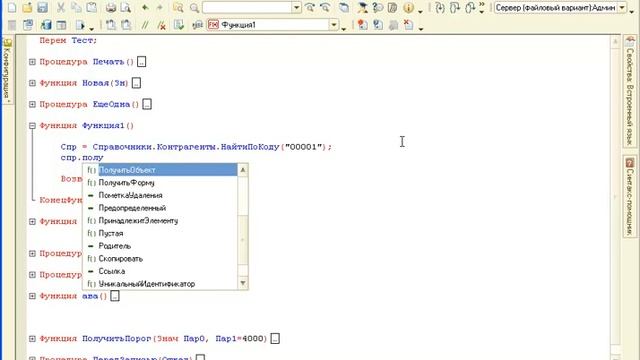The height and width of the screenshot is (360, 640).
Task: Select УникальныйИдентификатор in the autocomplete list
Action: pos(161,284)
